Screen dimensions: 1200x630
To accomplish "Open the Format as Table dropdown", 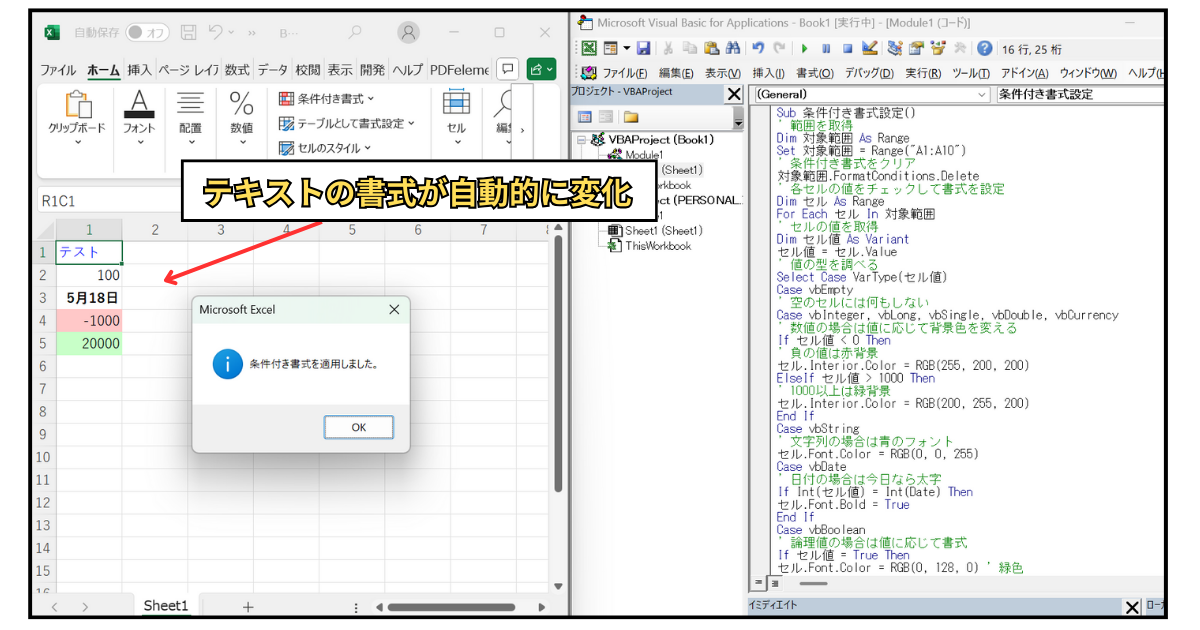I will [x=346, y=123].
